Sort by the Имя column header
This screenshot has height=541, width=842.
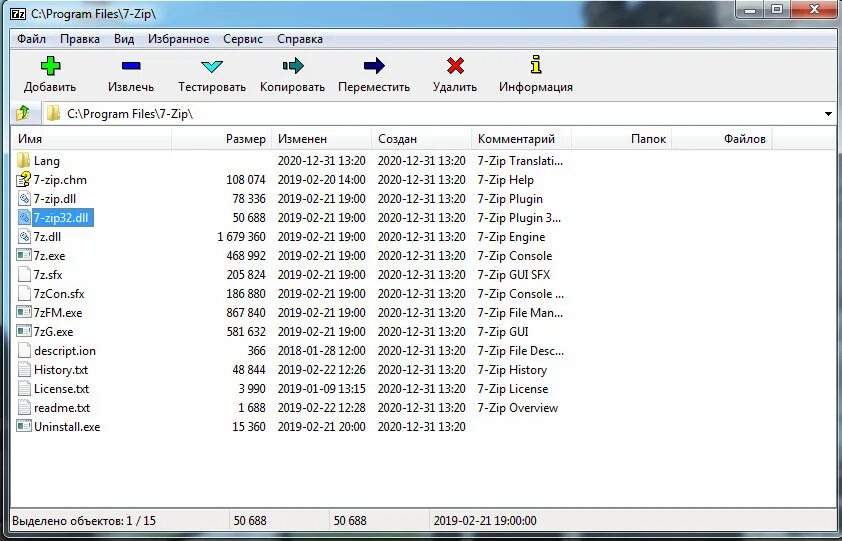(x=91, y=139)
